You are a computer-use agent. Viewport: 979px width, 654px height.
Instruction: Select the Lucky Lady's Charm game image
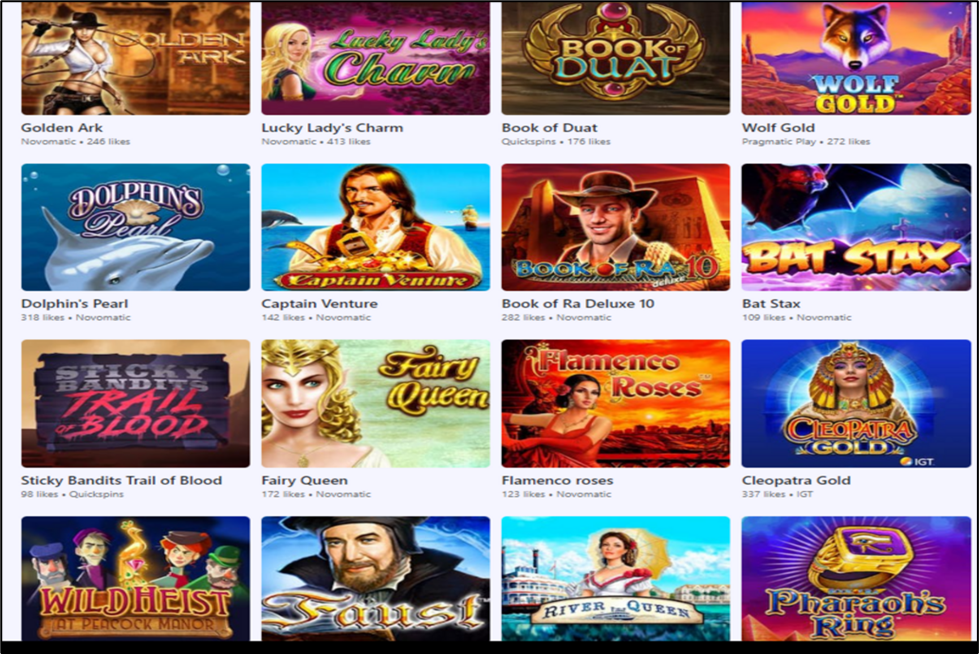click(x=376, y=58)
